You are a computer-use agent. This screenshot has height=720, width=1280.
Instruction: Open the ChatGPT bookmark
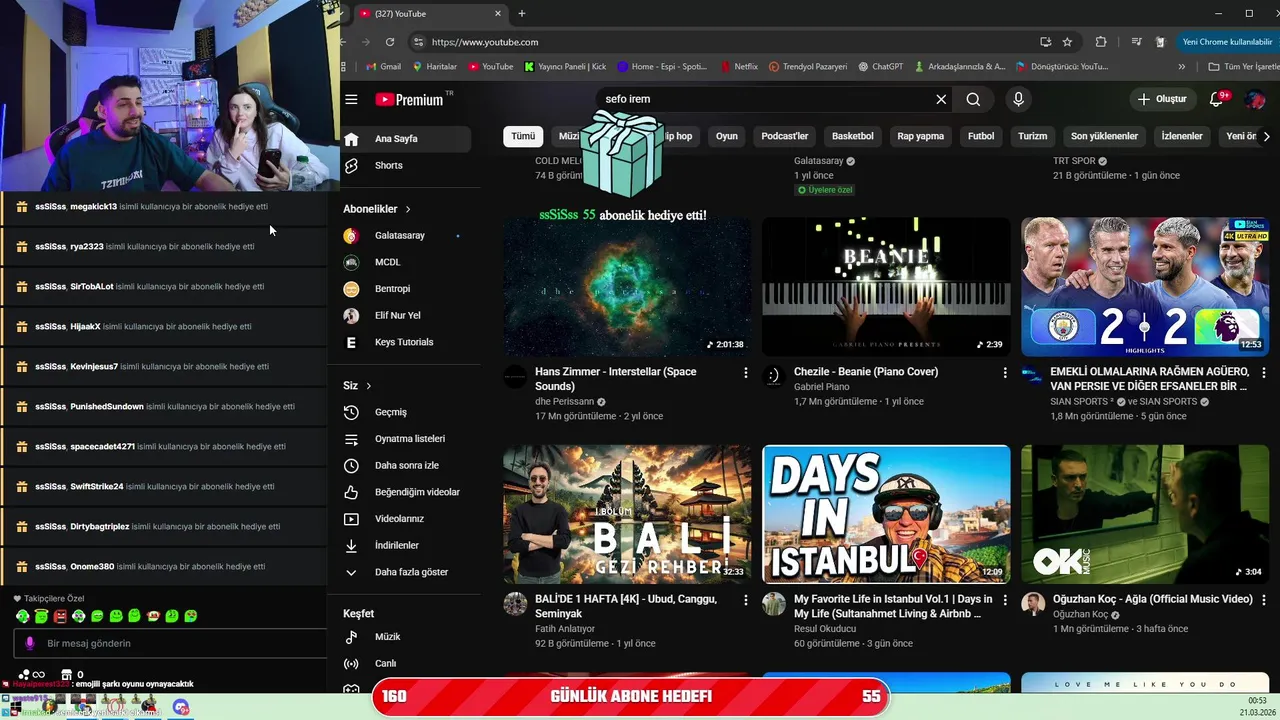(880, 67)
